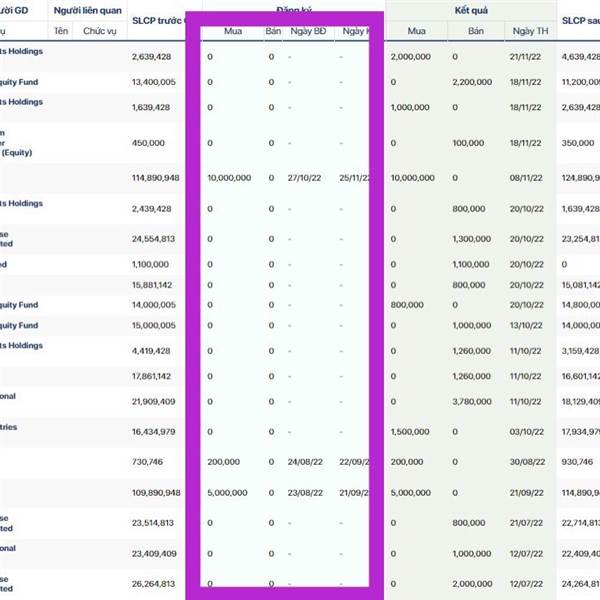The height and width of the screenshot is (600, 600).
Task: Click result sell '1,100,000' in 20/10/22 row
Action: (471, 264)
